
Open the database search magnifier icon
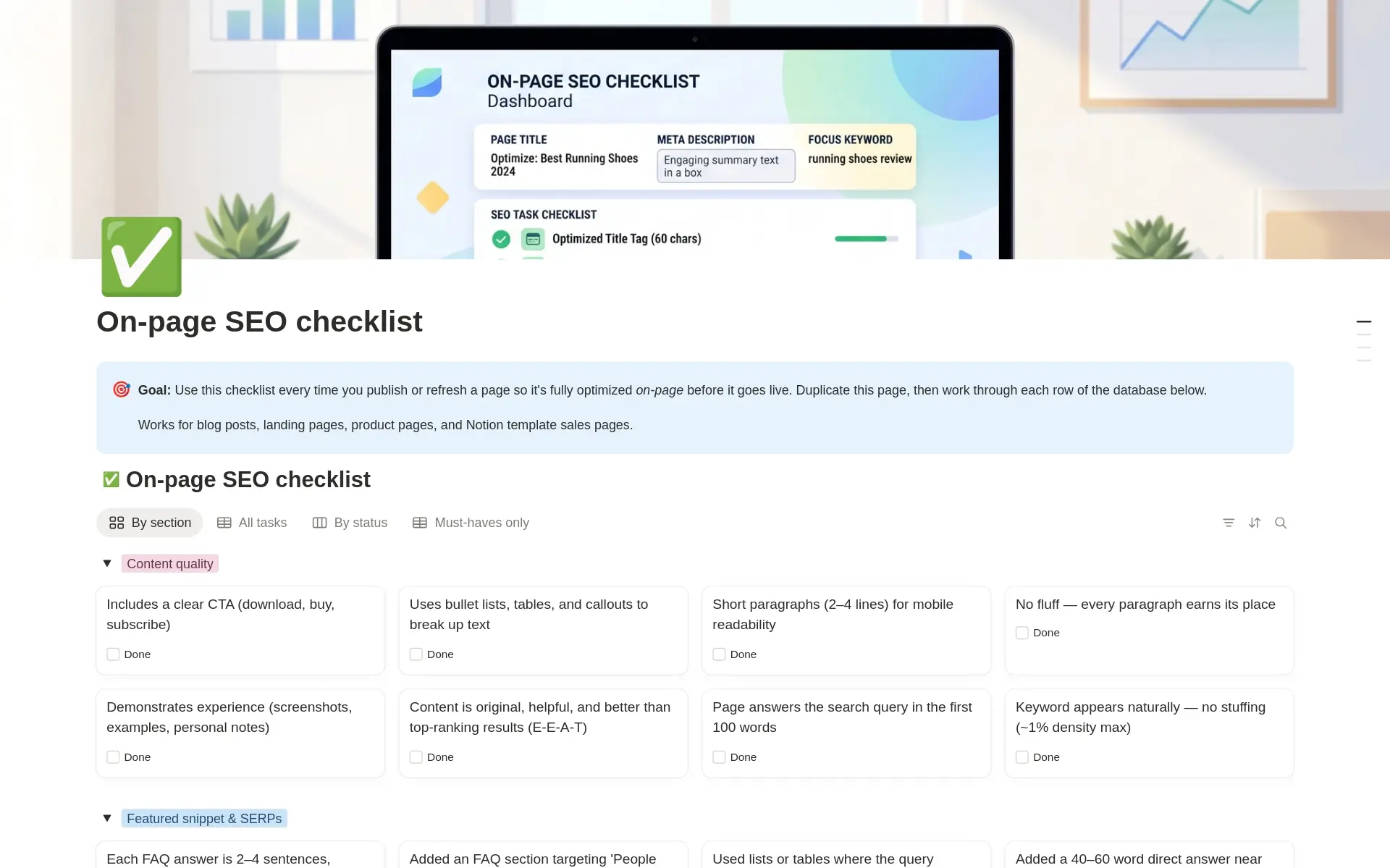click(x=1281, y=523)
